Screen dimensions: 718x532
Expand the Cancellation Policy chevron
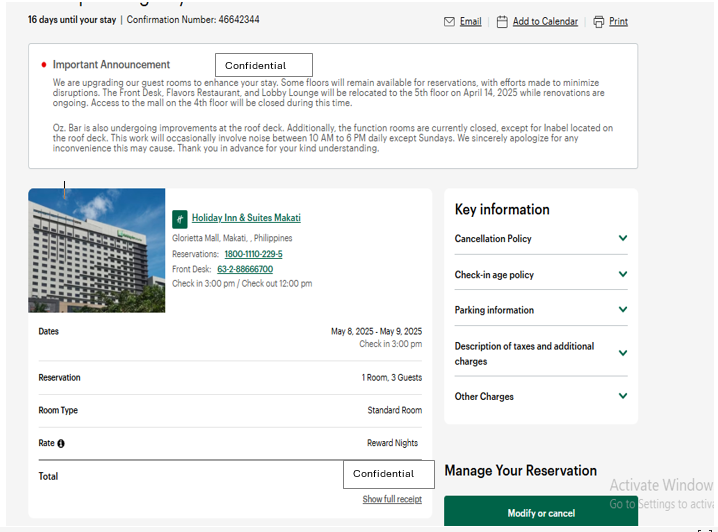pos(623,238)
